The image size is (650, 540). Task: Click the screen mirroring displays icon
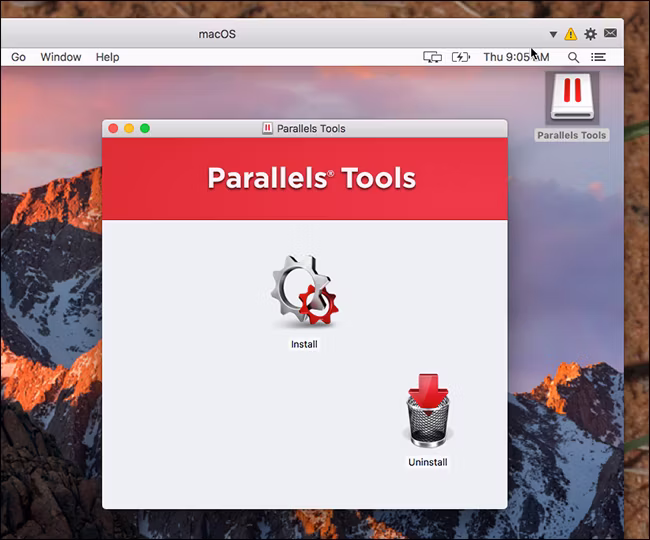click(432, 57)
